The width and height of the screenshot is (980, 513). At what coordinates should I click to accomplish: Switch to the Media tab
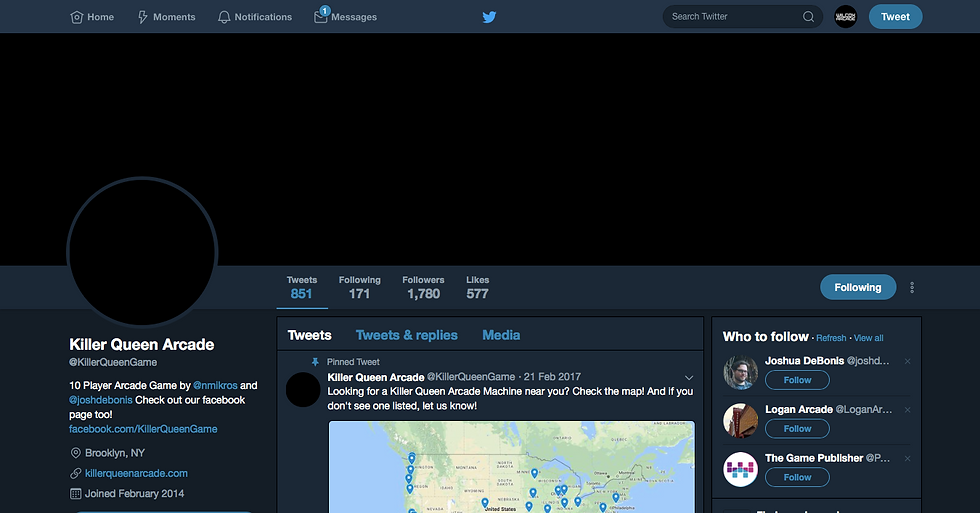tap(501, 336)
